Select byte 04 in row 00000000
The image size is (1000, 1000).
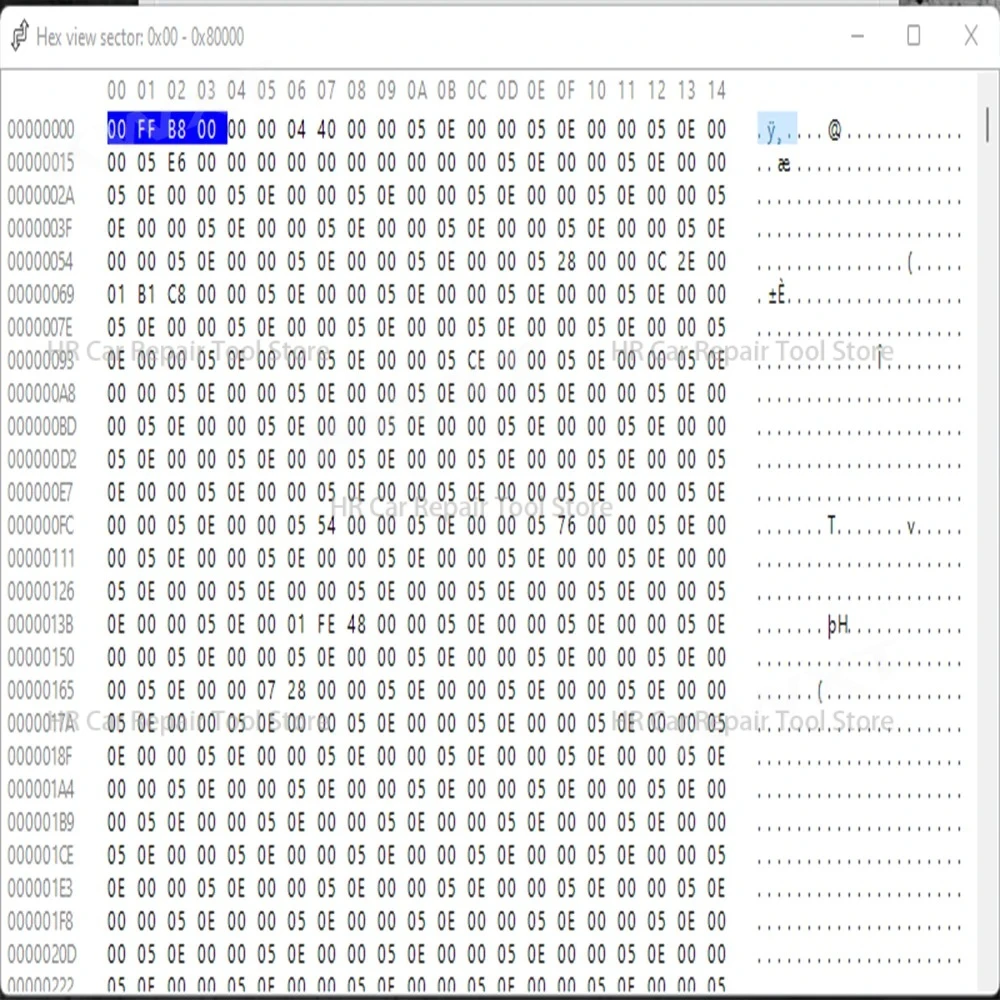[x=297, y=129]
